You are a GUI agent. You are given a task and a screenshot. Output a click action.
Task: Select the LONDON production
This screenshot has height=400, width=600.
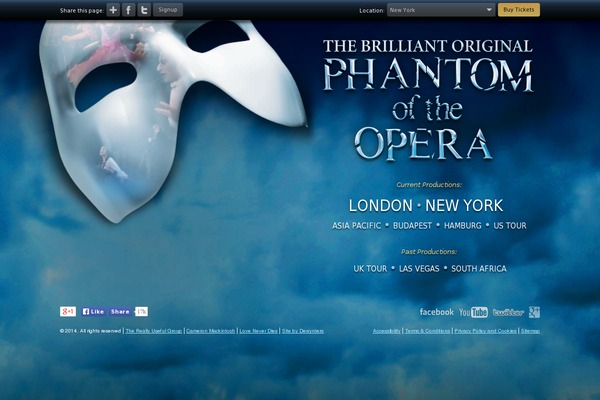(x=381, y=206)
